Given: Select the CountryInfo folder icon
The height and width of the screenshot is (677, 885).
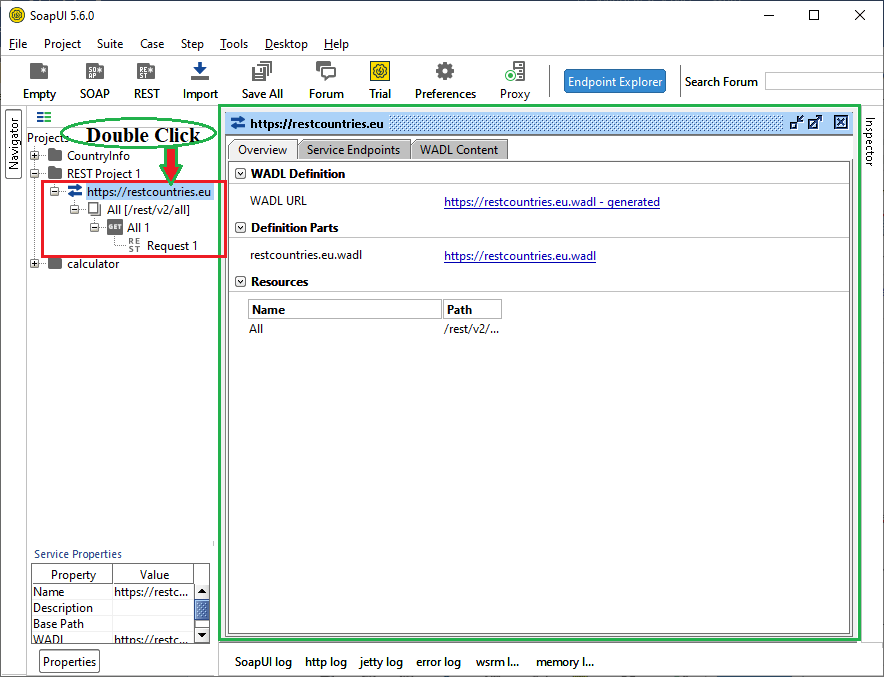Looking at the screenshot, I should 55,155.
